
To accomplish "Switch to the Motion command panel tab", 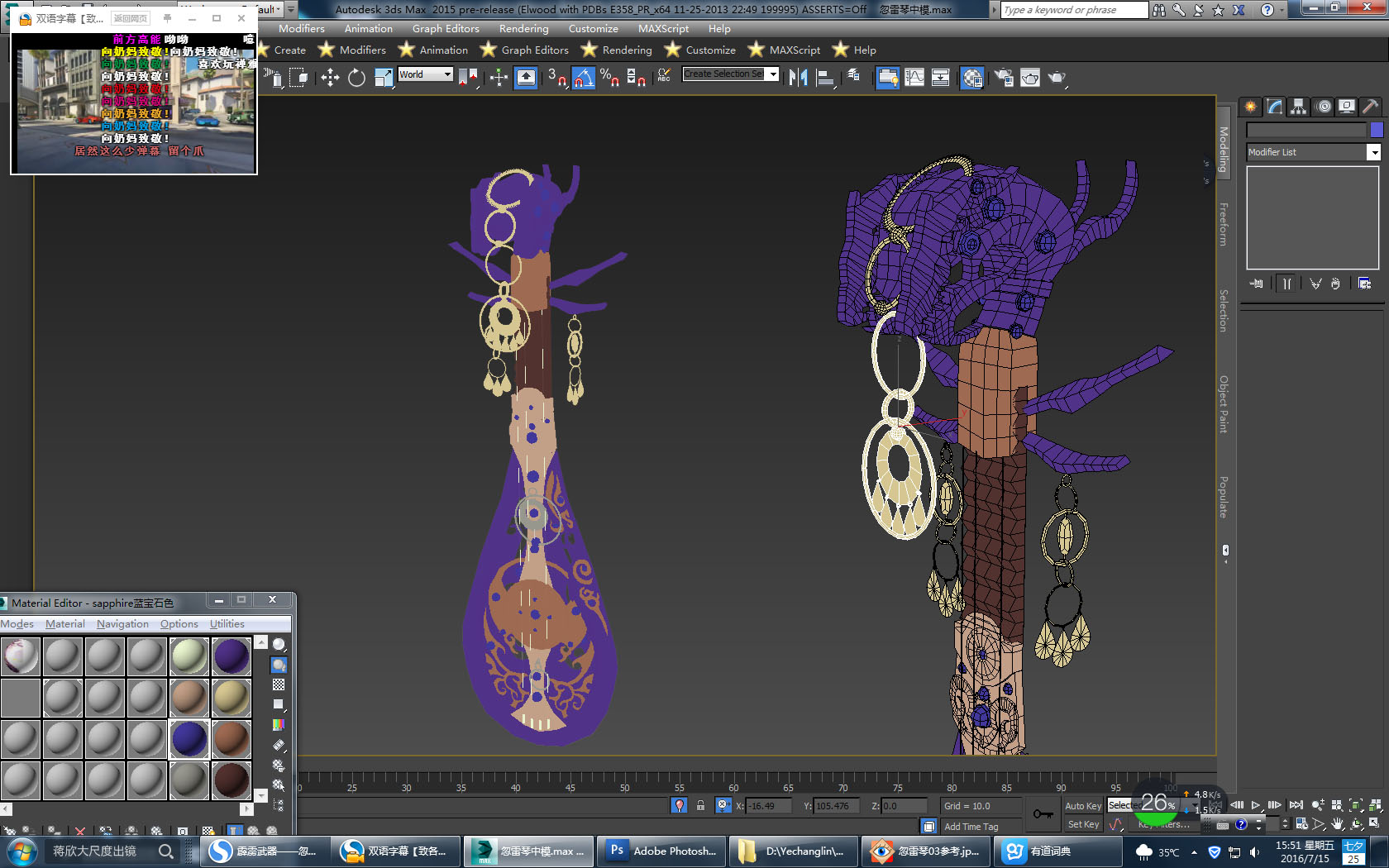I will [1323, 107].
